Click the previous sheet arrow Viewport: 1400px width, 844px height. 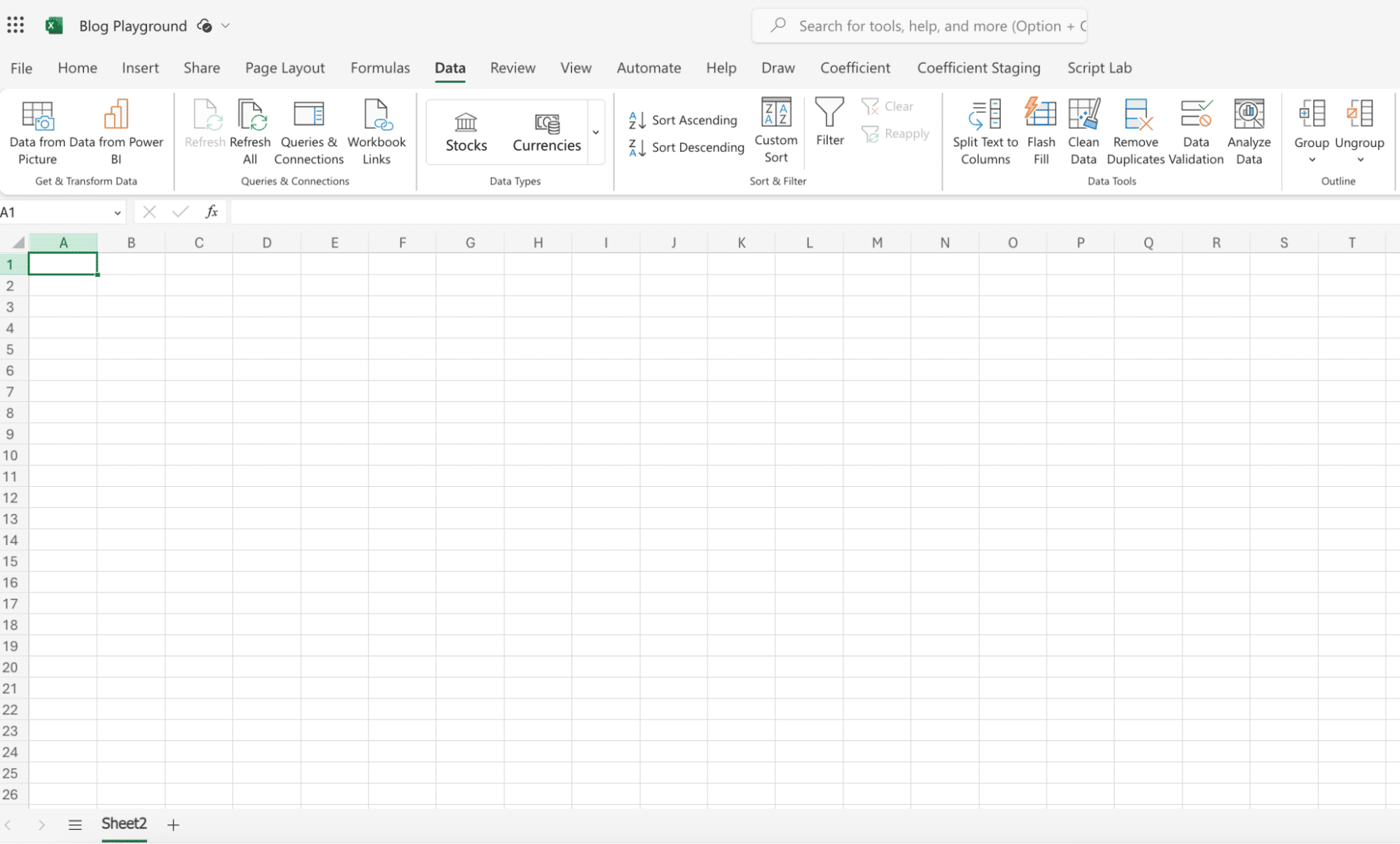point(8,825)
